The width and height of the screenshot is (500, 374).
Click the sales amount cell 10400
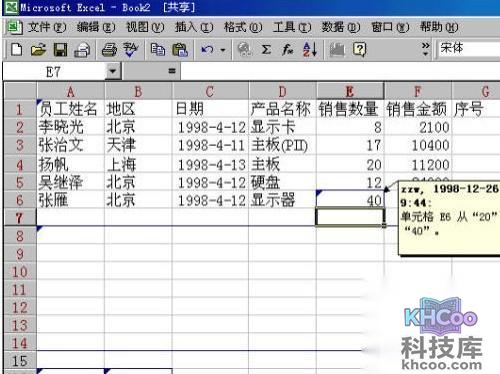click(x=418, y=145)
